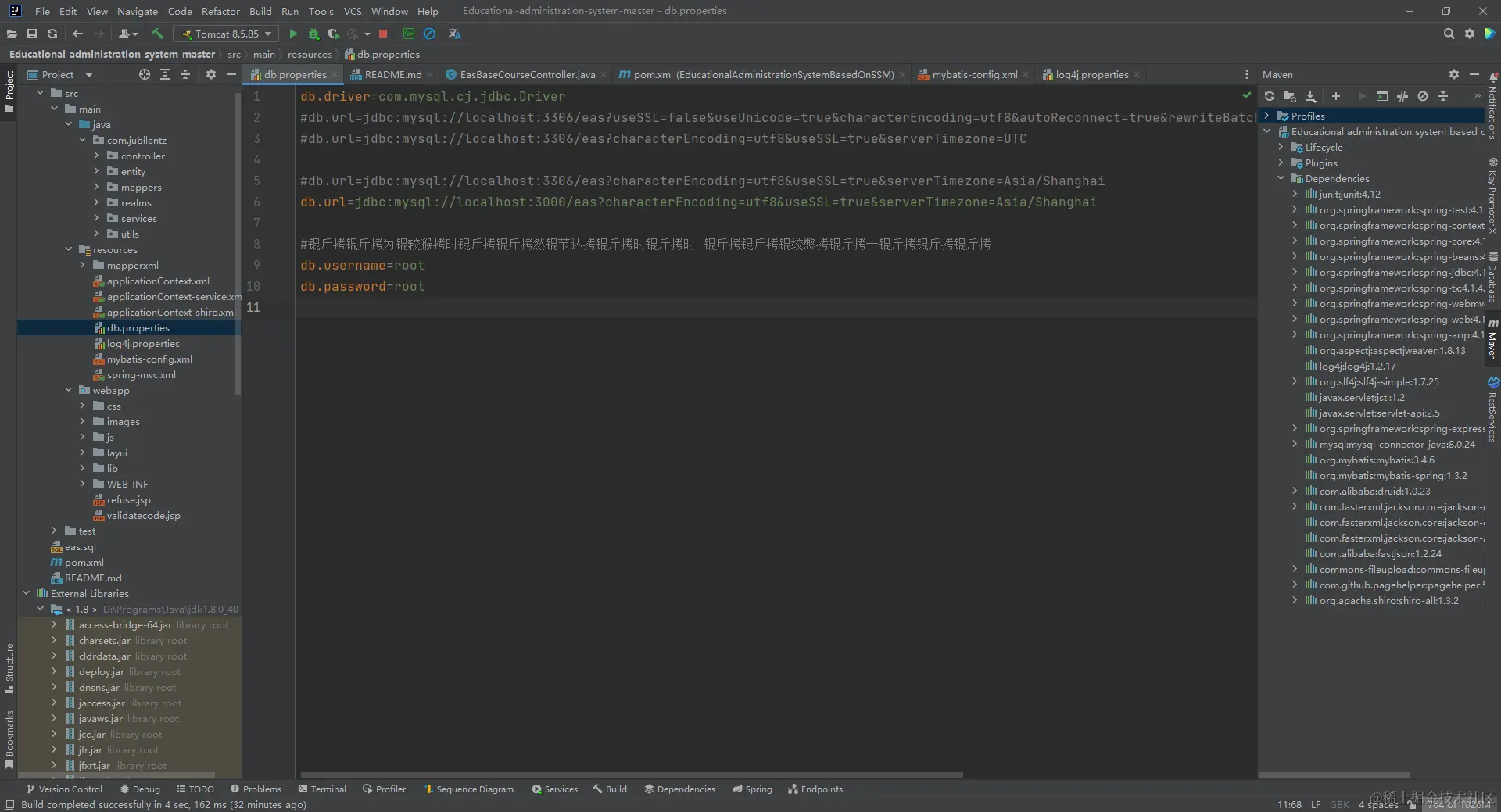
Task: Expand the Maven Plugins node
Action: click(x=1281, y=163)
